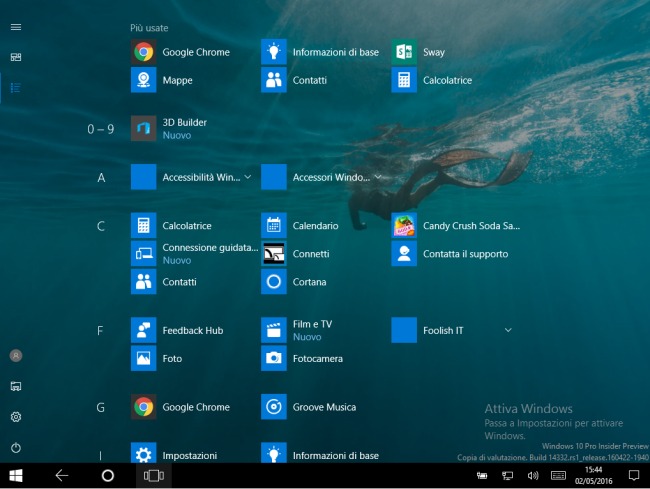Open Feedback Hub
Image resolution: width=650 pixels, height=489 pixels.
[177, 330]
